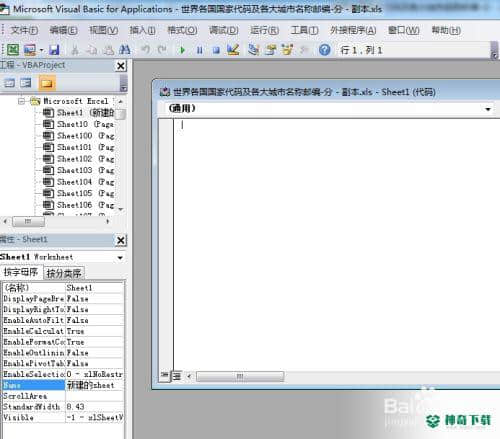500x439 pixels.
Task: Open the 调试(D) menu
Action: coord(224,30)
